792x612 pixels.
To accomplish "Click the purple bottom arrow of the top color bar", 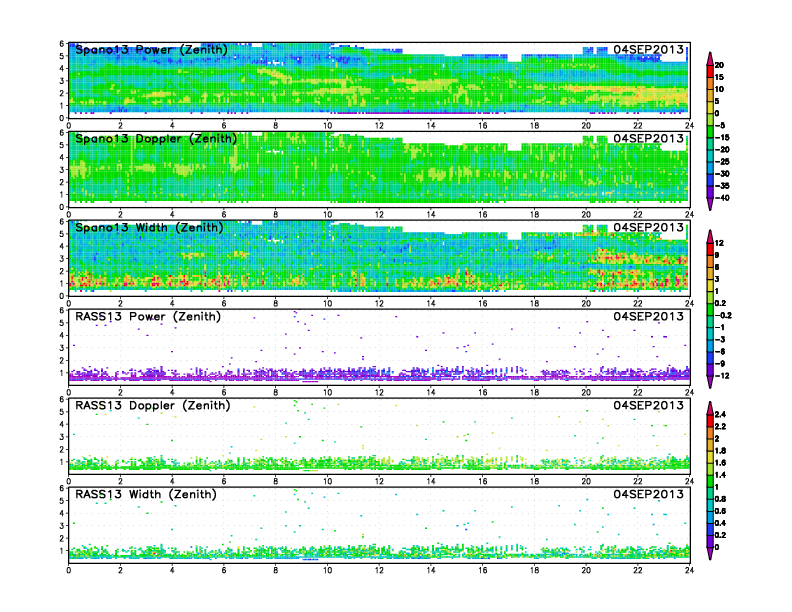I will [x=710, y=204].
